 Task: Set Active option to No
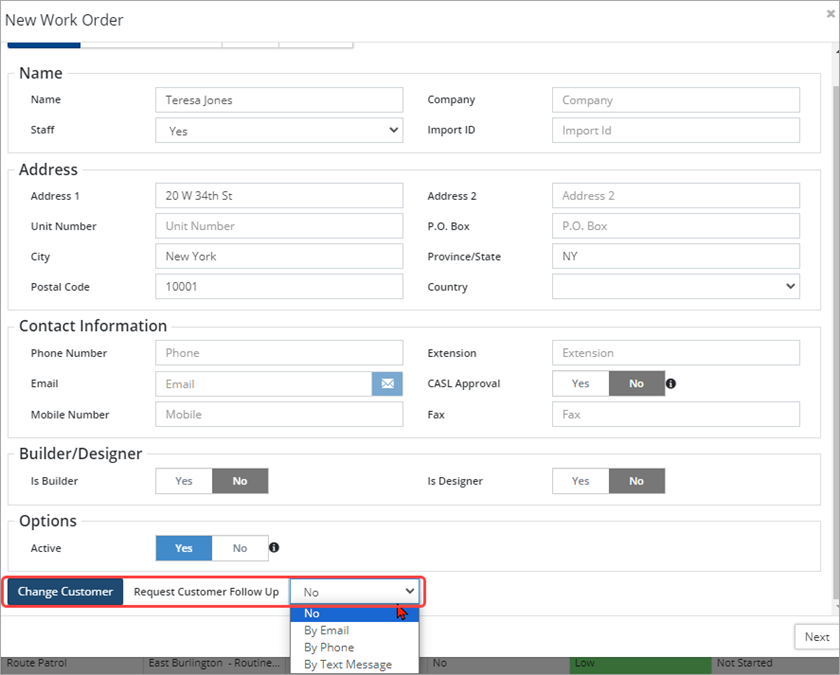(x=240, y=548)
